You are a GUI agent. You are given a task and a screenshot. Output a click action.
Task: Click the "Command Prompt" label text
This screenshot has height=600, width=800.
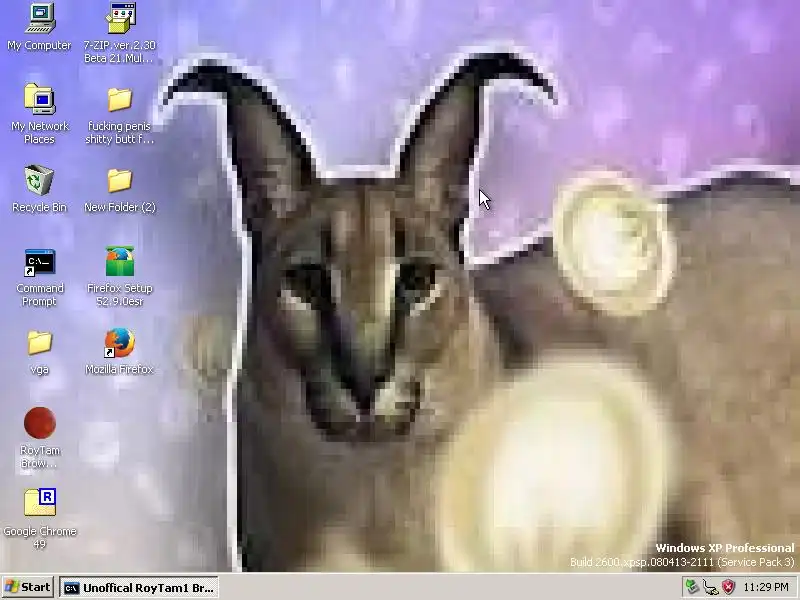tap(40, 295)
